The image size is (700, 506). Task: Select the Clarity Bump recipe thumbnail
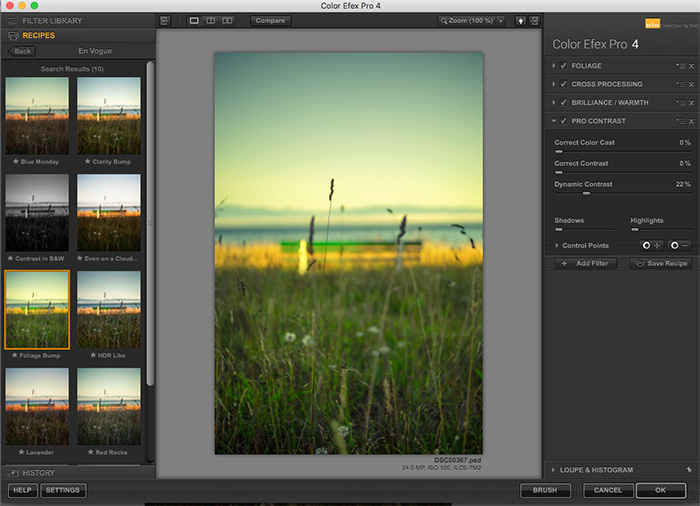tap(109, 116)
